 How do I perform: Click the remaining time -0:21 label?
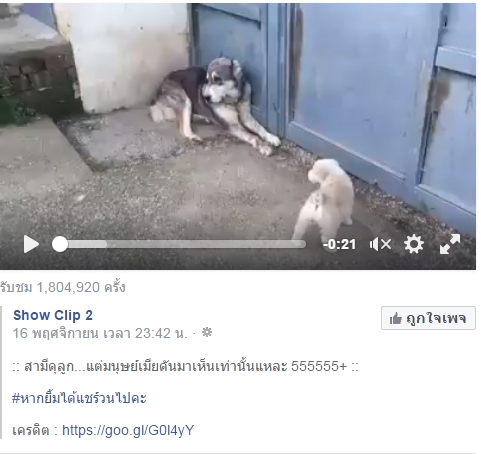pos(339,245)
